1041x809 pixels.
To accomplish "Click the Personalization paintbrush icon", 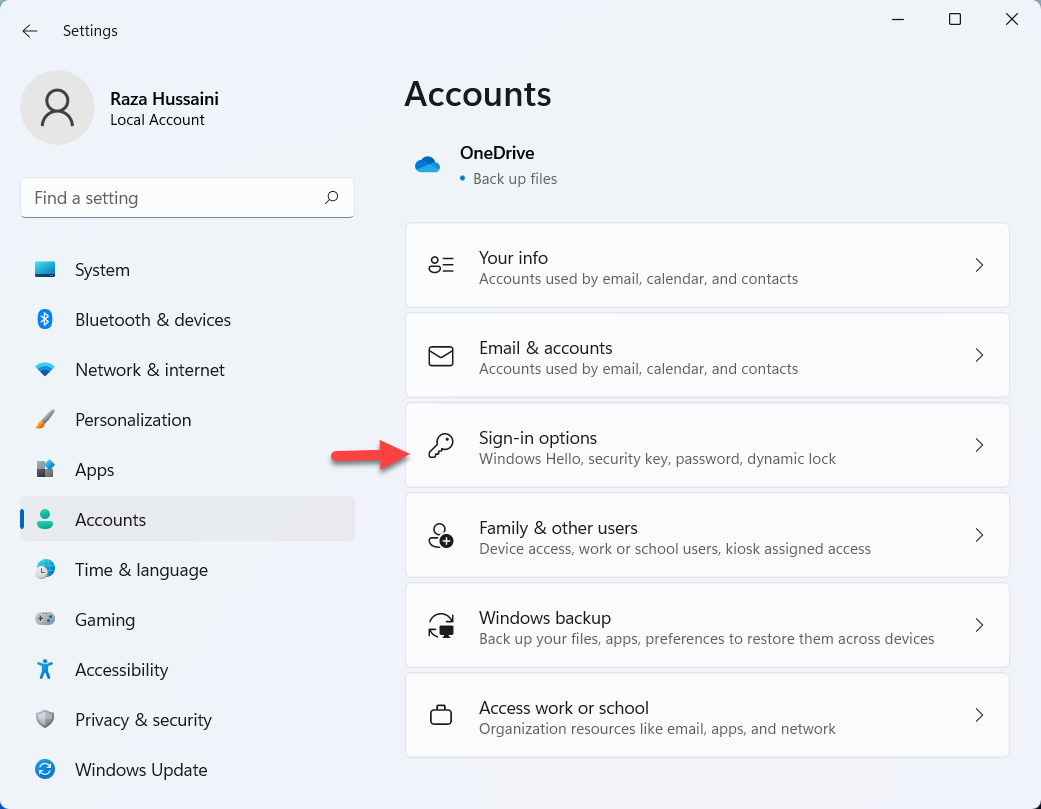I will pyautogui.click(x=45, y=420).
